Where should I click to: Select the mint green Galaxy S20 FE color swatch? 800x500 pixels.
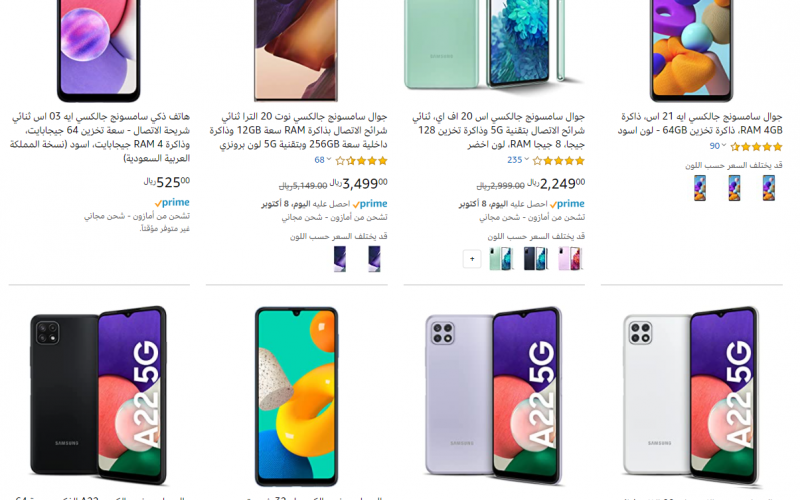click(x=501, y=259)
